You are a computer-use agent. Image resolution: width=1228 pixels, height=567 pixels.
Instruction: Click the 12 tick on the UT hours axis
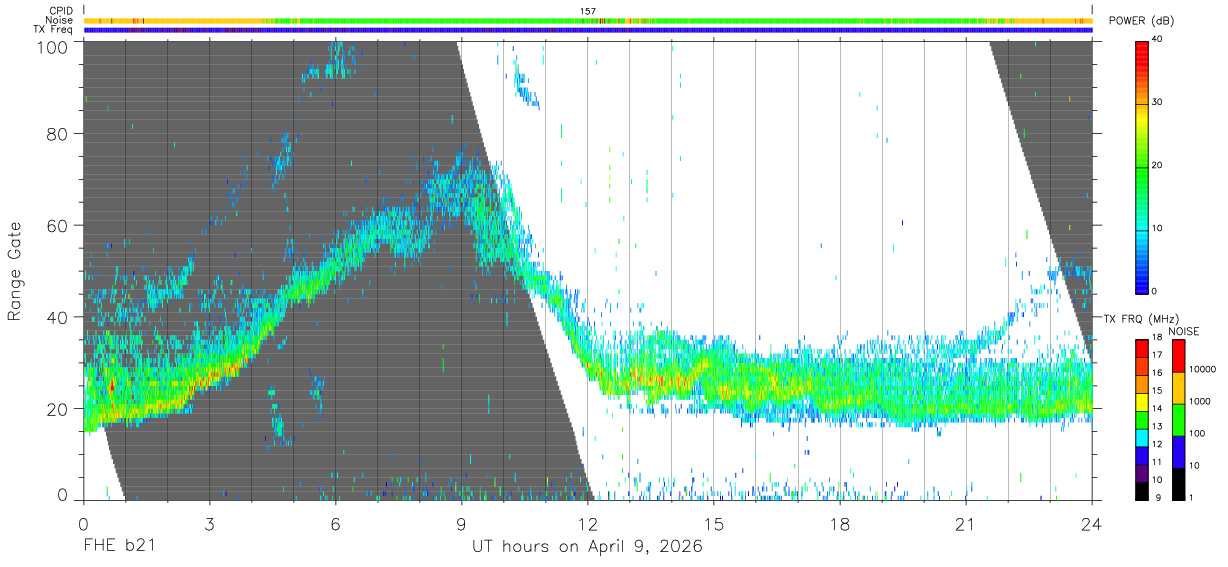coord(587,523)
